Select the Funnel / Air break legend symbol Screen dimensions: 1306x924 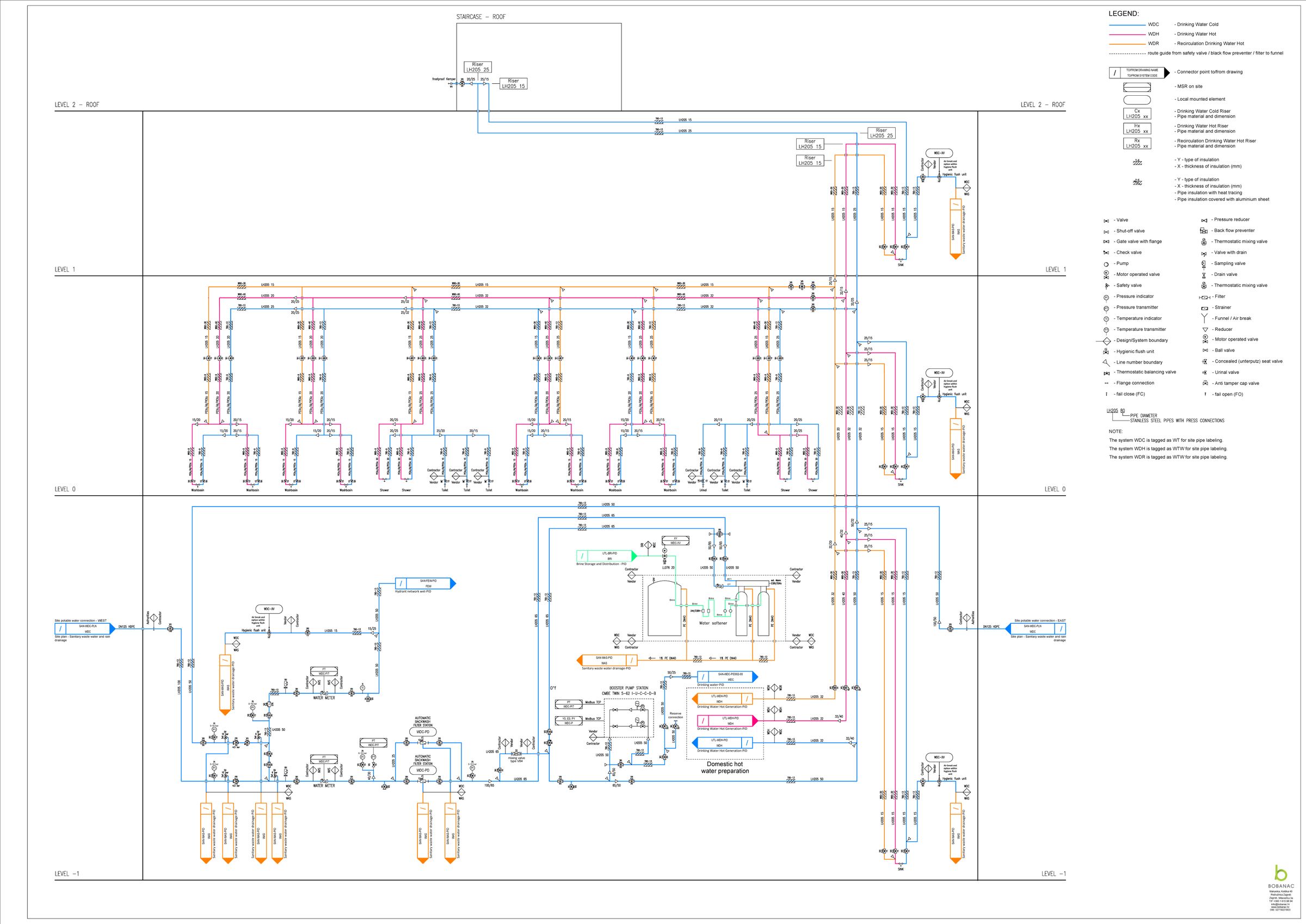click(x=1204, y=319)
